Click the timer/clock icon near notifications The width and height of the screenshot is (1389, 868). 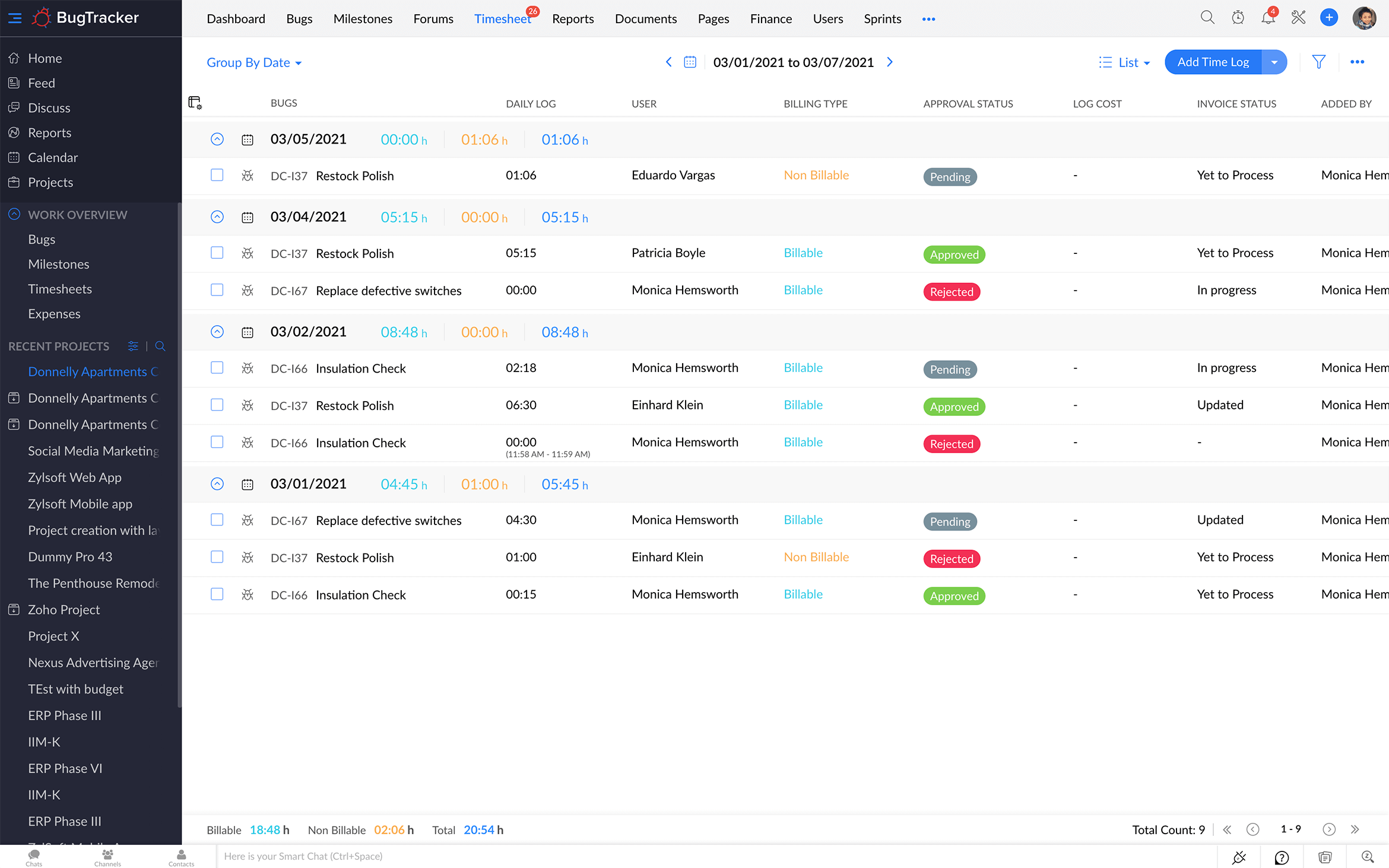tap(1238, 18)
